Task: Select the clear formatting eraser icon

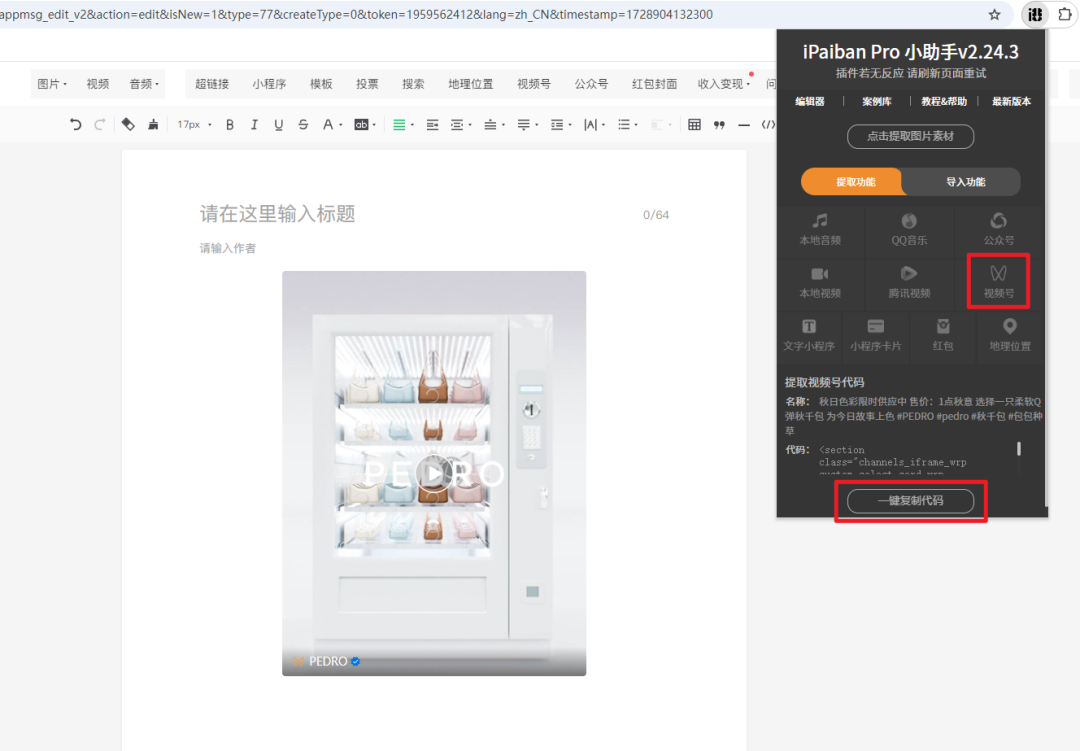Action: [x=128, y=125]
